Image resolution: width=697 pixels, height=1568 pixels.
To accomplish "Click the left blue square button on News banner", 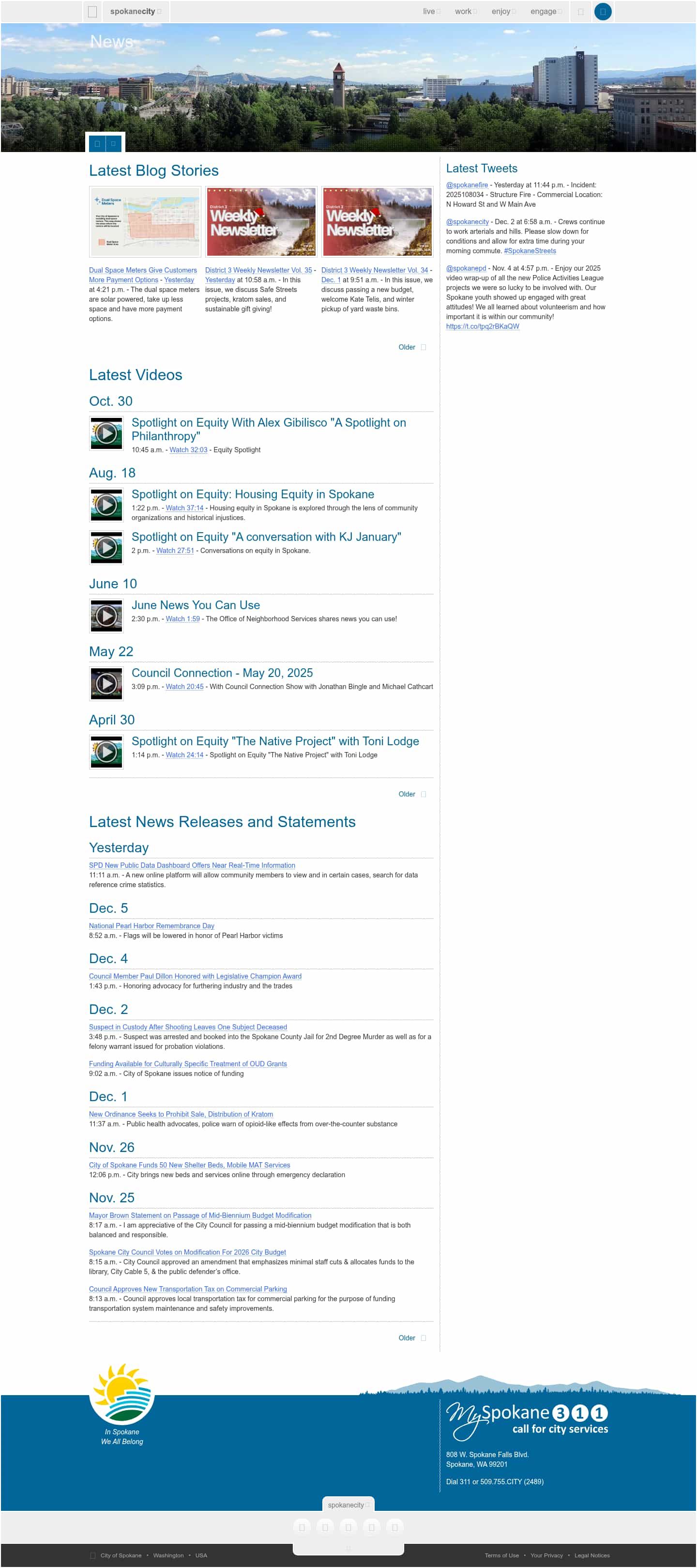I will tap(97, 144).
